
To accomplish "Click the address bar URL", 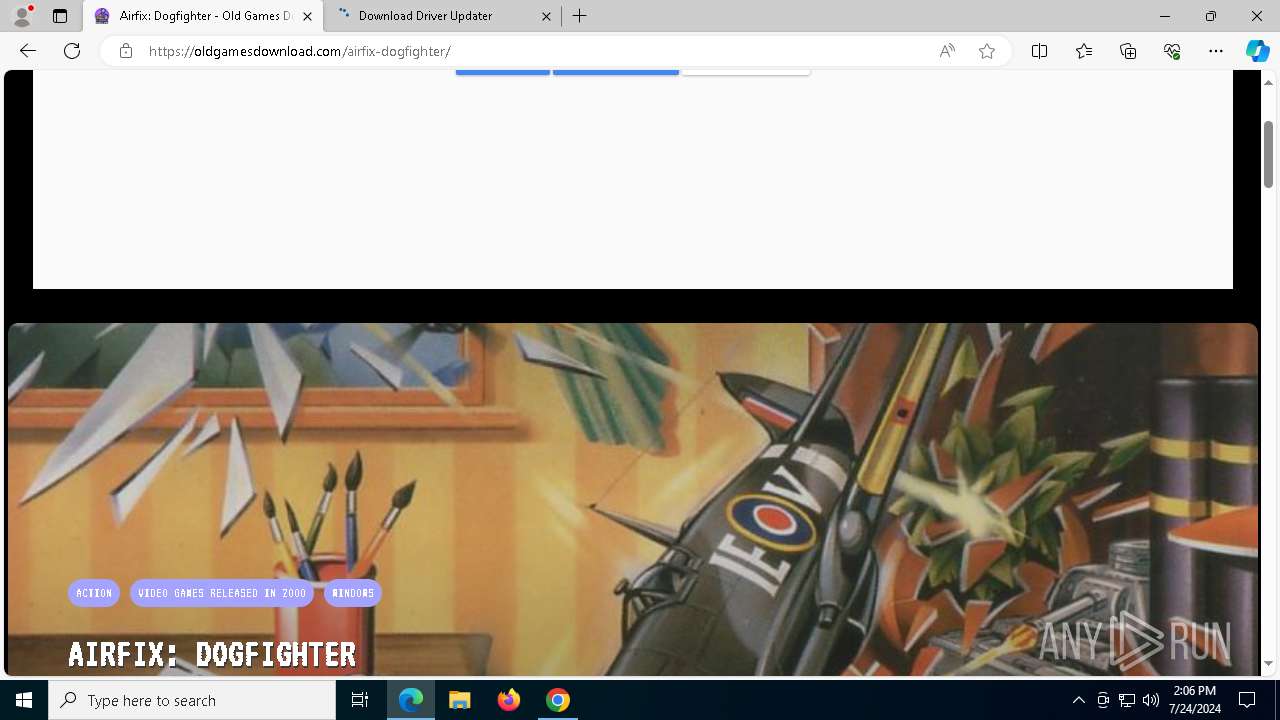I will point(300,51).
